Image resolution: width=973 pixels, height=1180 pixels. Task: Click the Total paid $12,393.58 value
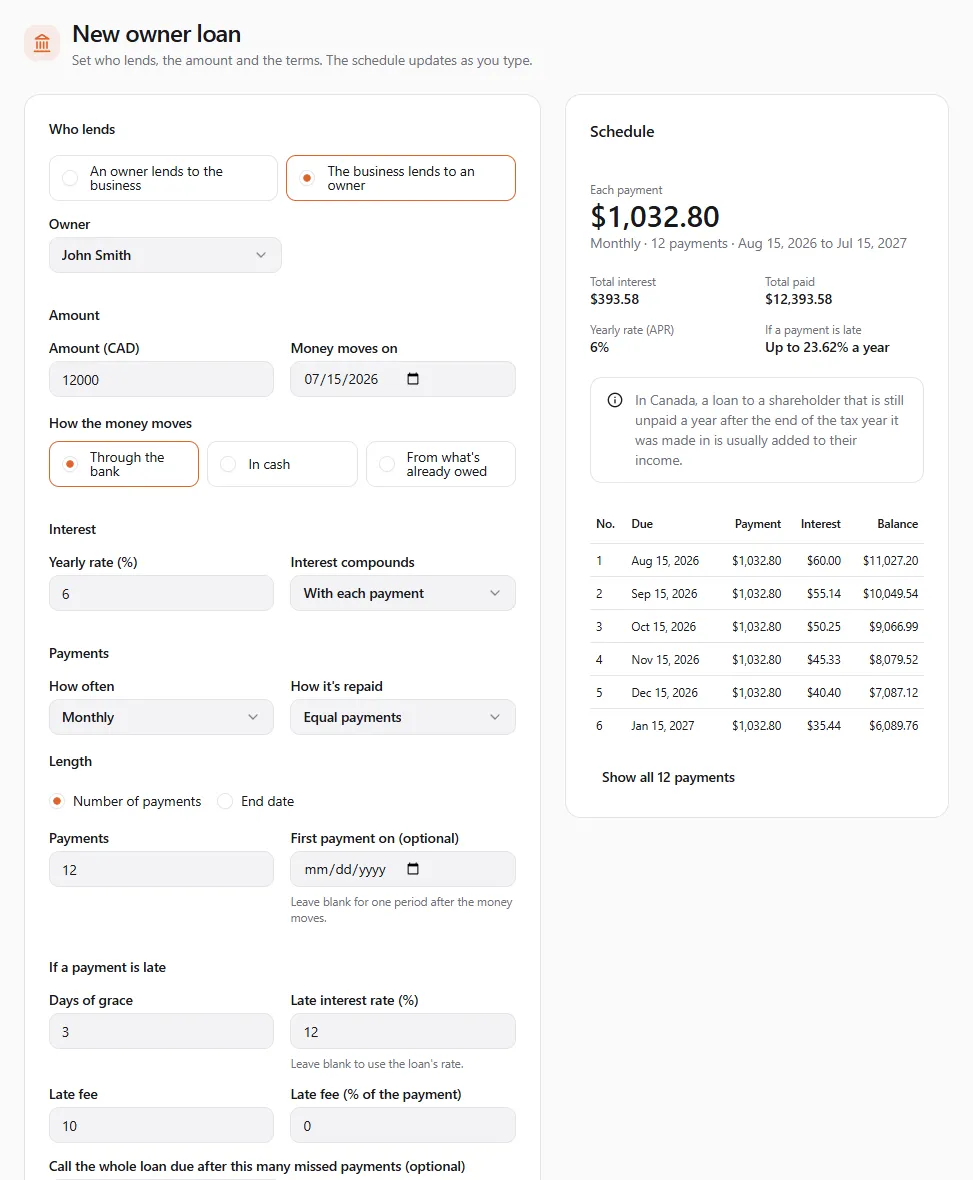798,300
